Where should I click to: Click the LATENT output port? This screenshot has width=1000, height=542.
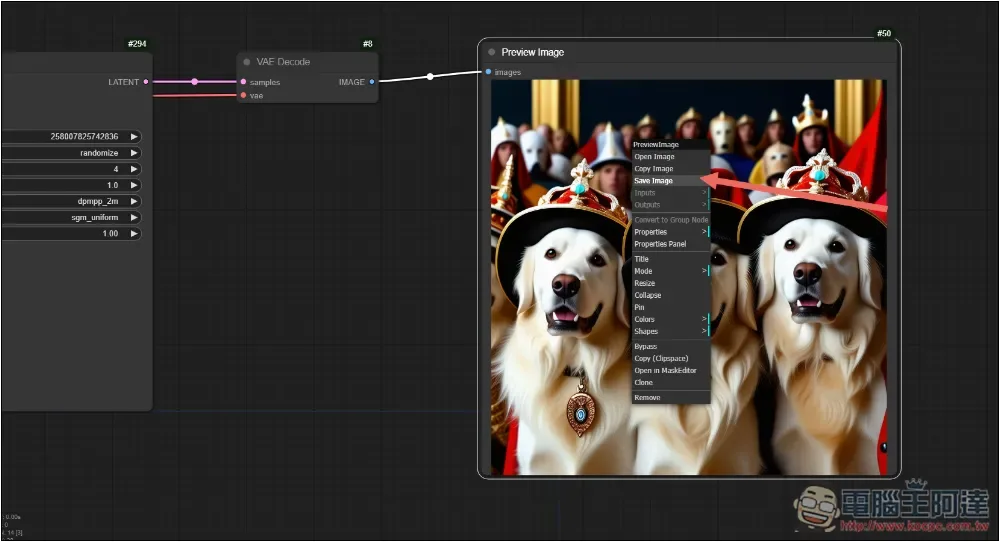coord(146,82)
